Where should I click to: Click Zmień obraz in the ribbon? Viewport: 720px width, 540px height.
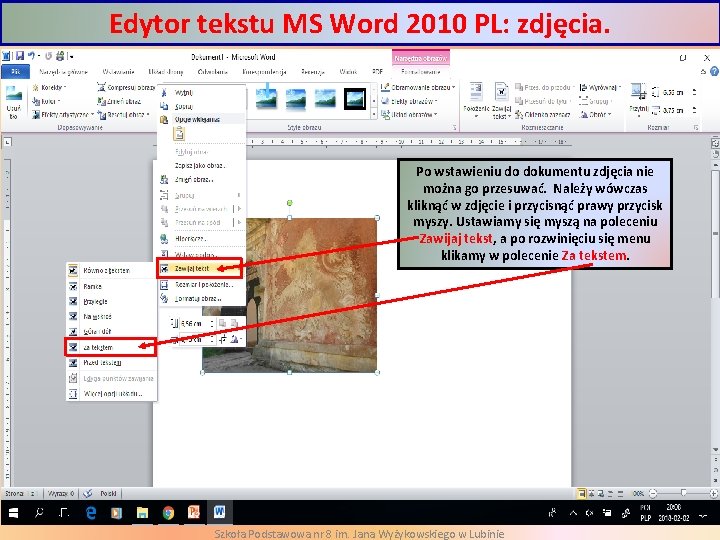(119, 101)
